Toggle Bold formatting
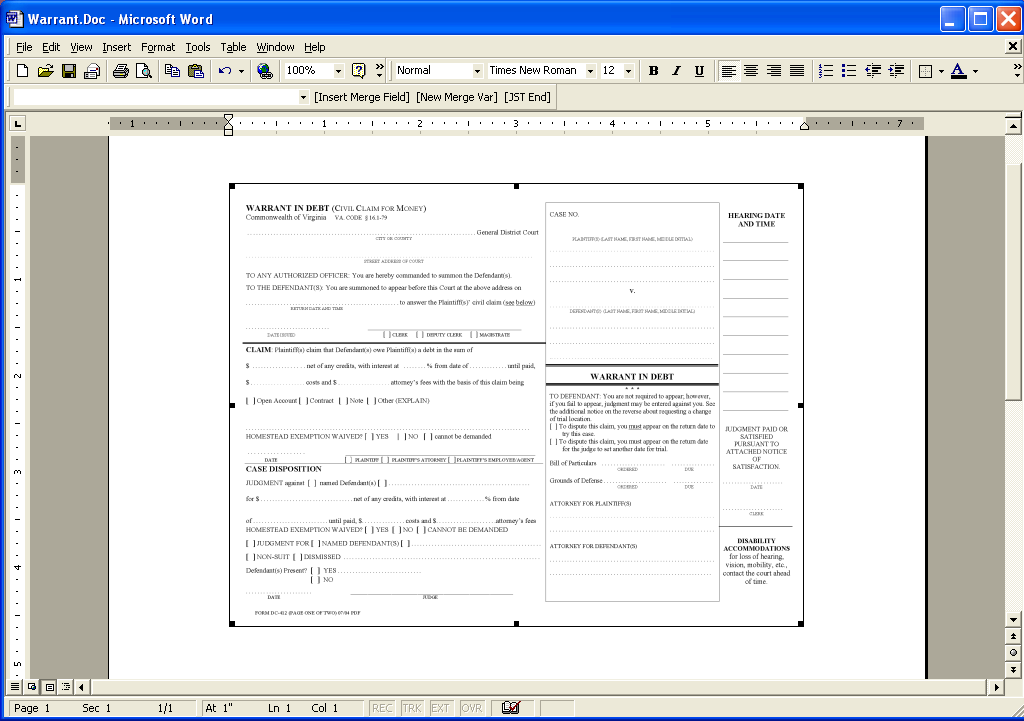The height and width of the screenshot is (721, 1024). click(x=653, y=71)
